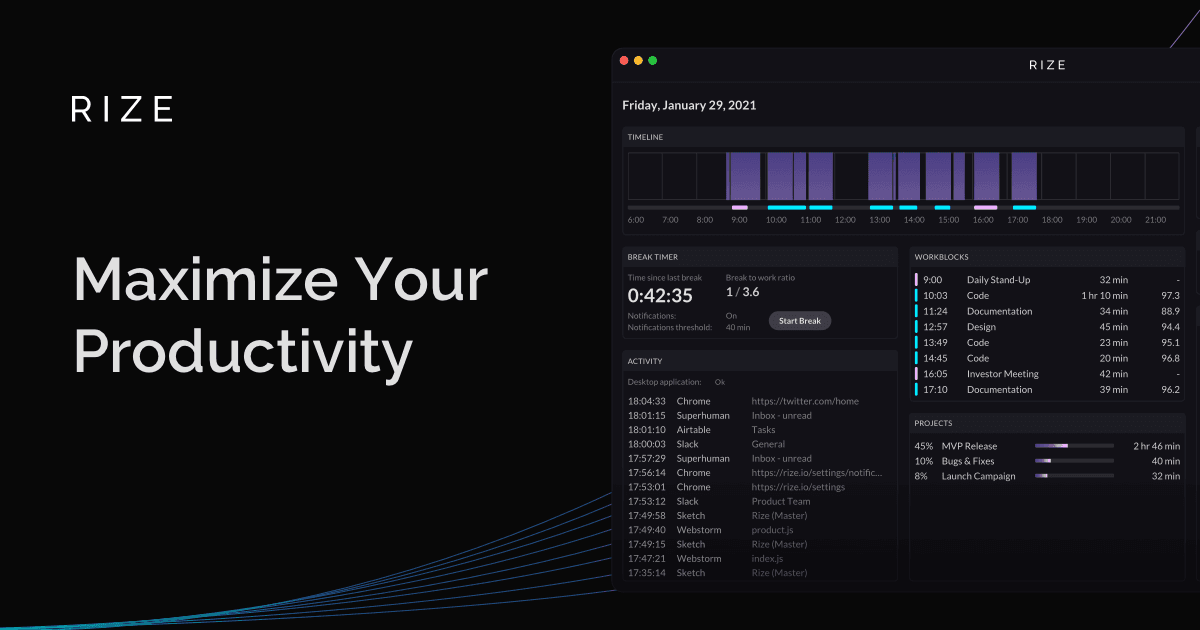This screenshot has width=1200, height=630.
Task: Click the Friday, January 29, 2021 date heading
Action: tap(689, 105)
